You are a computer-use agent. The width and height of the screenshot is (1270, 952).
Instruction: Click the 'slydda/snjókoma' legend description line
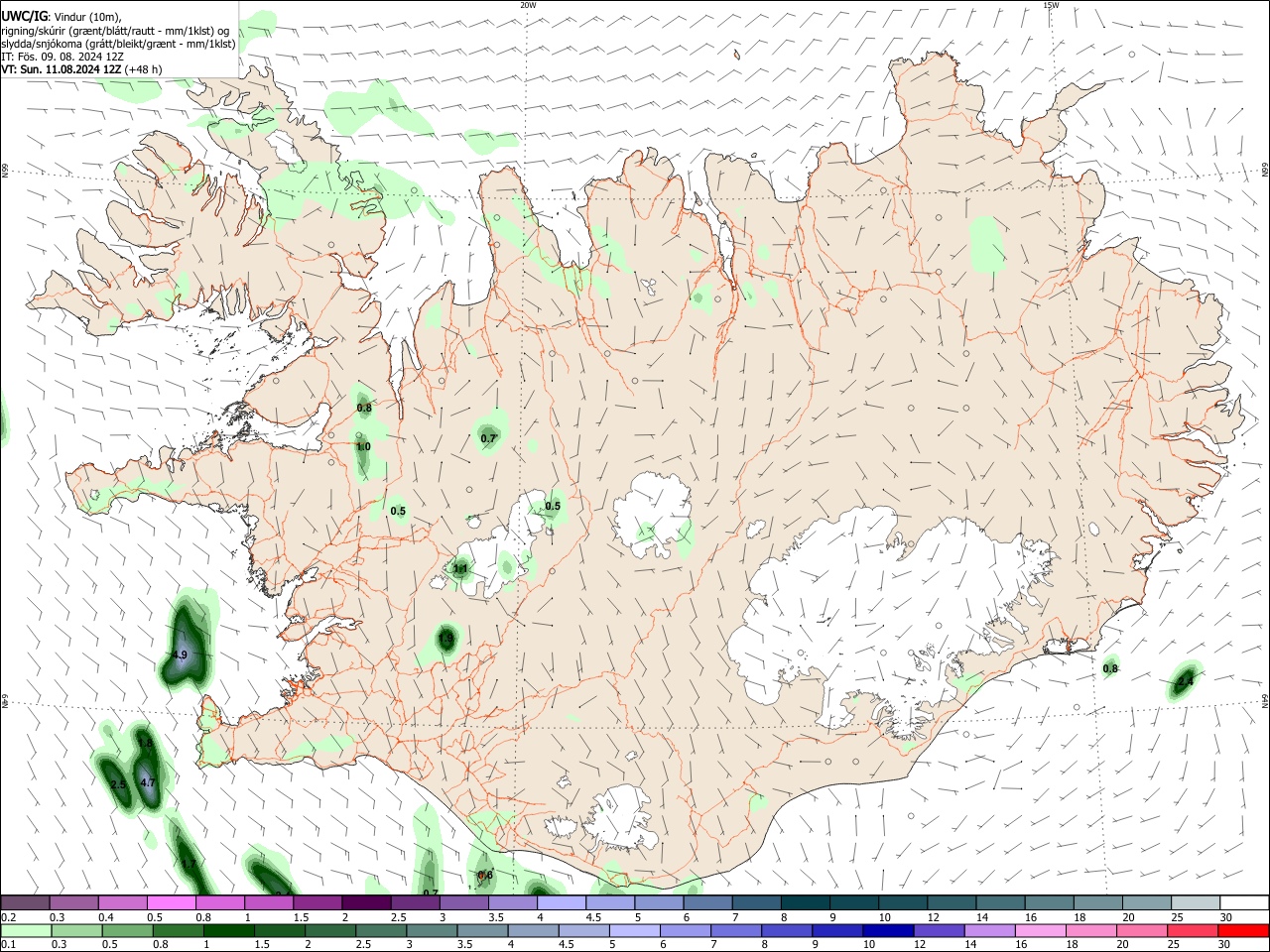(x=118, y=44)
